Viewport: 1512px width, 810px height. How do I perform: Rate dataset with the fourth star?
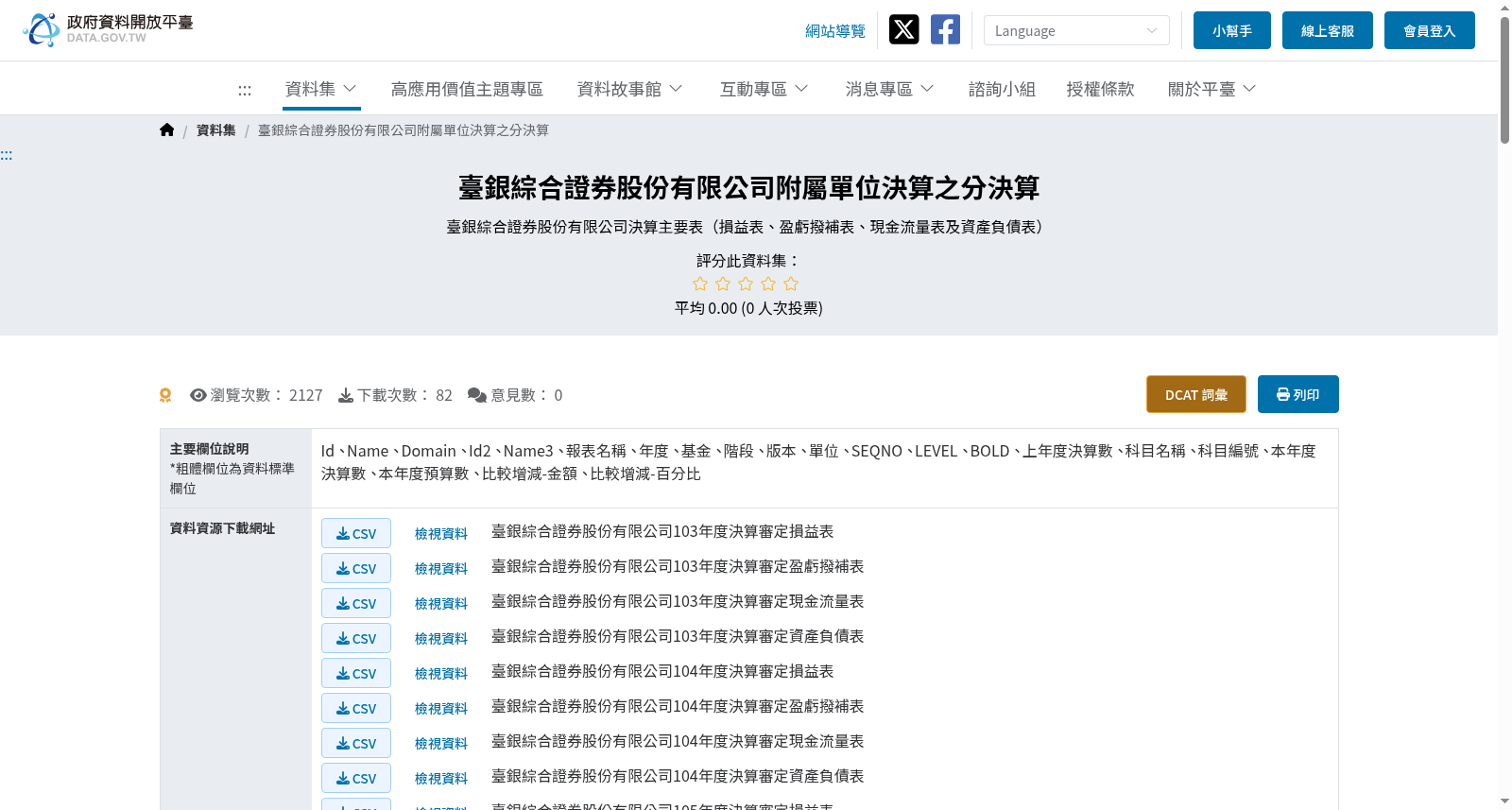[x=768, y=284]
